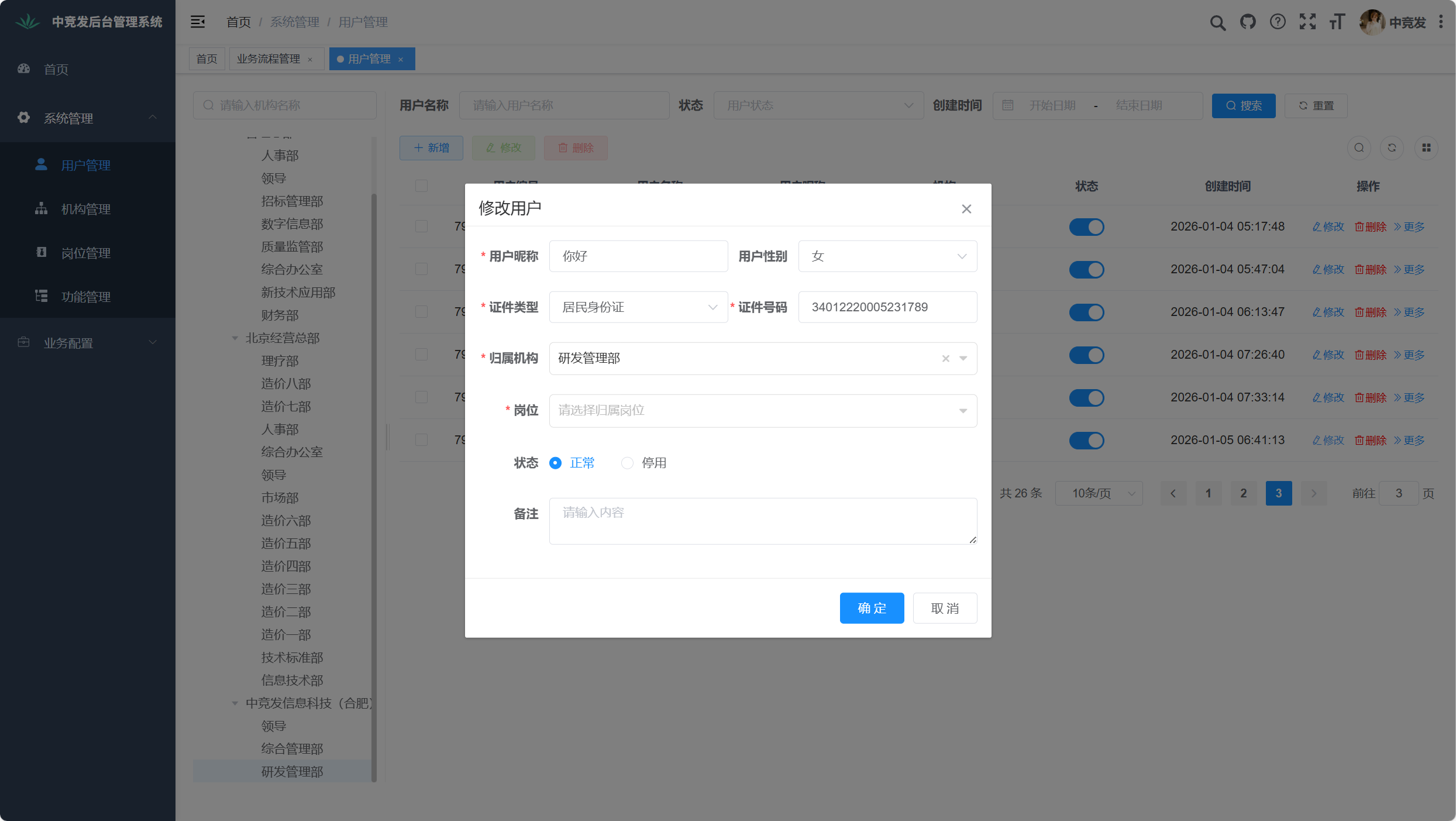Open the GitHub repository icon

(1248, 22)
